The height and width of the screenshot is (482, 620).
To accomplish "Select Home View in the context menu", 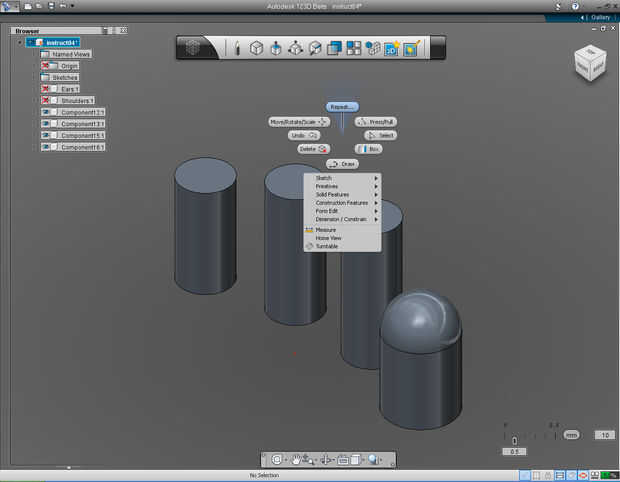I will 328,238.
